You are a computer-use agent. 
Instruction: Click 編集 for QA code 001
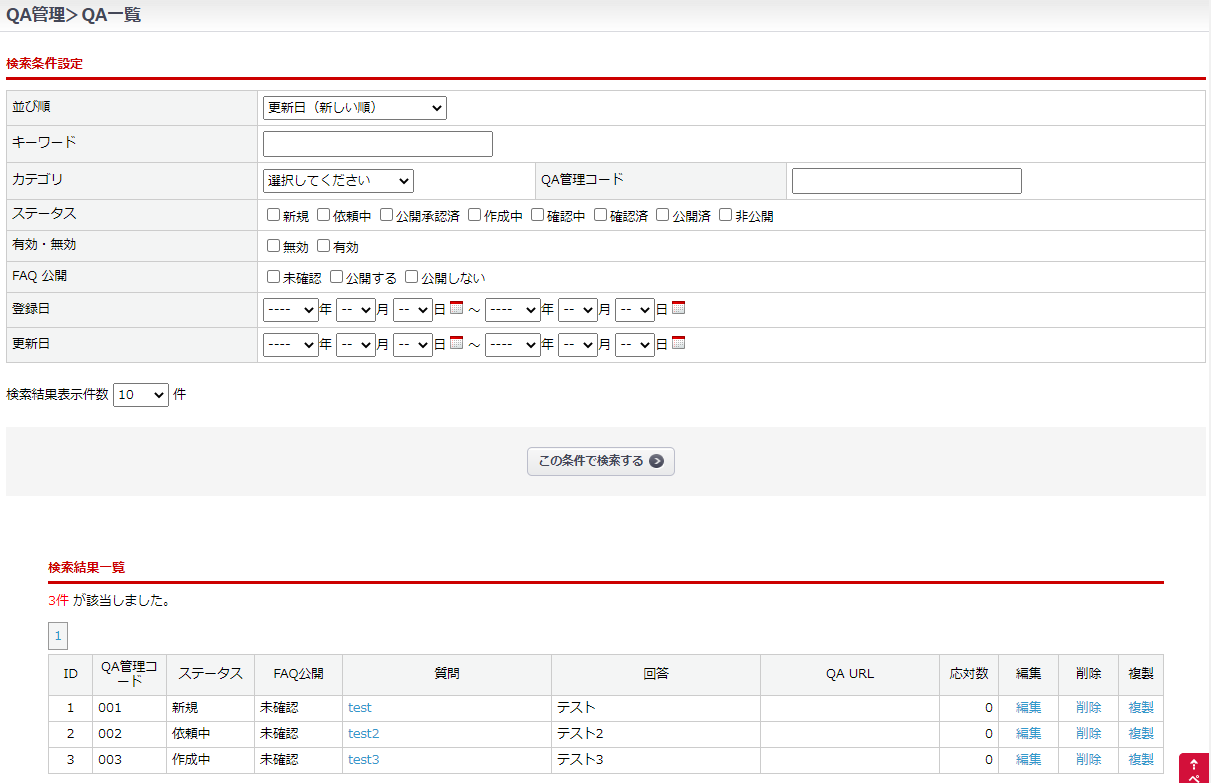coord(1028,708)
